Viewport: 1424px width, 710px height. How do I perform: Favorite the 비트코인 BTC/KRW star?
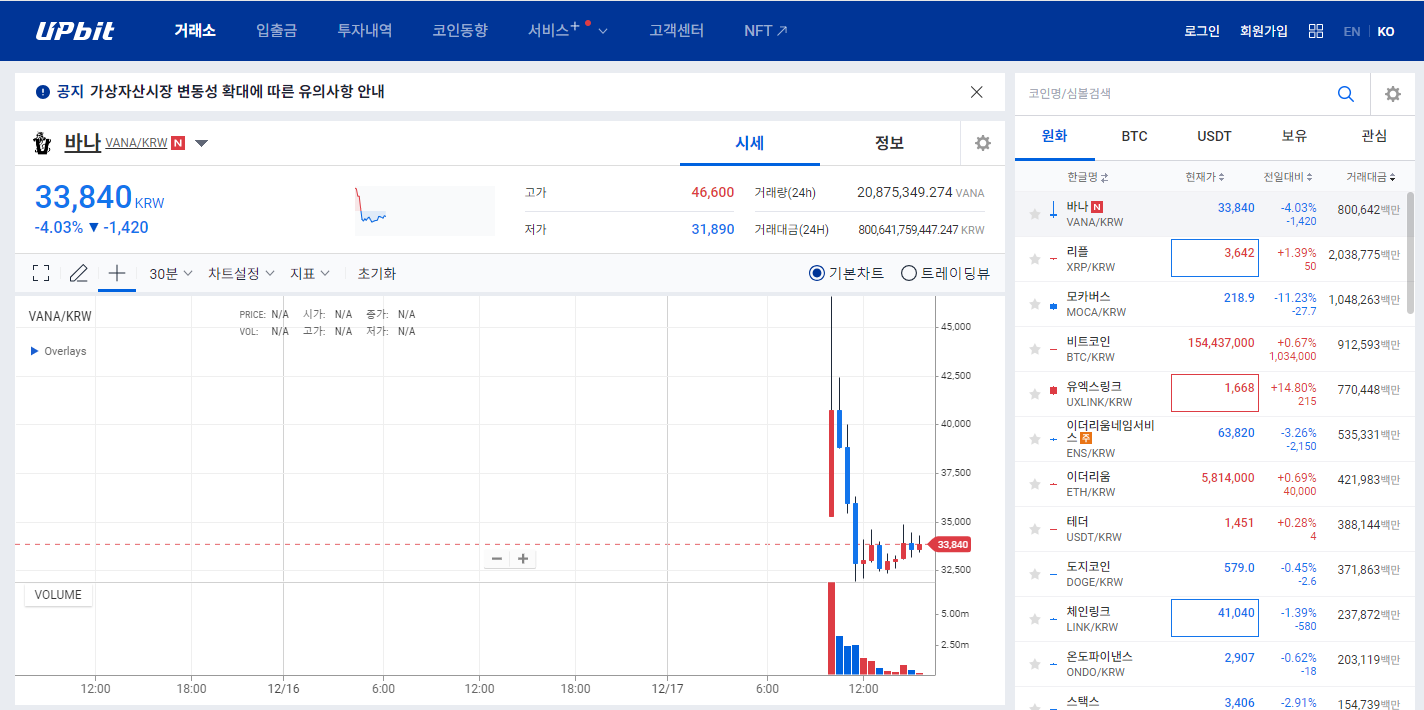pos(1035,349)
